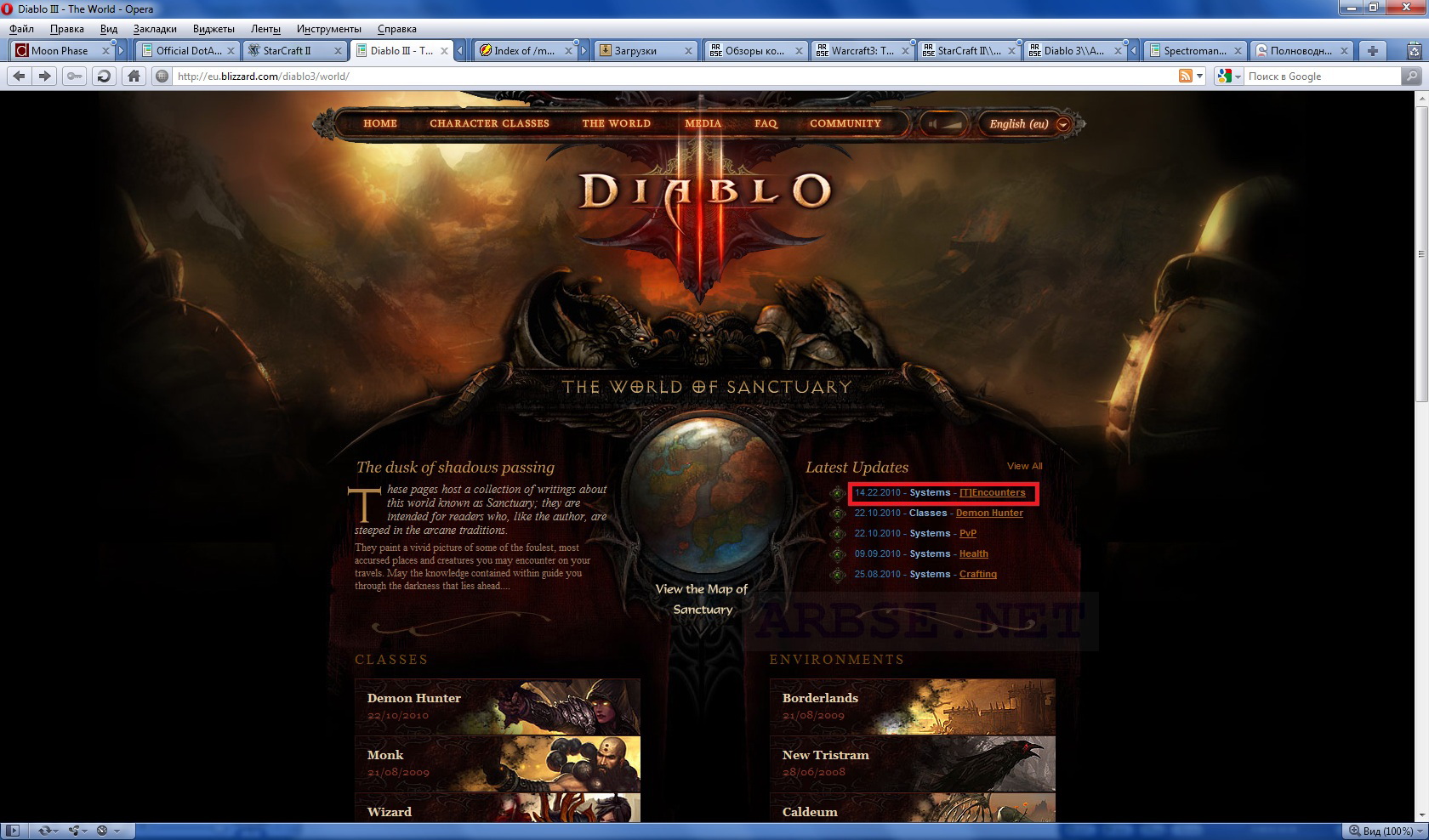Open the Виджеты menu
The height and width of the screenshot is (840, 1429).
click(213, 29)
